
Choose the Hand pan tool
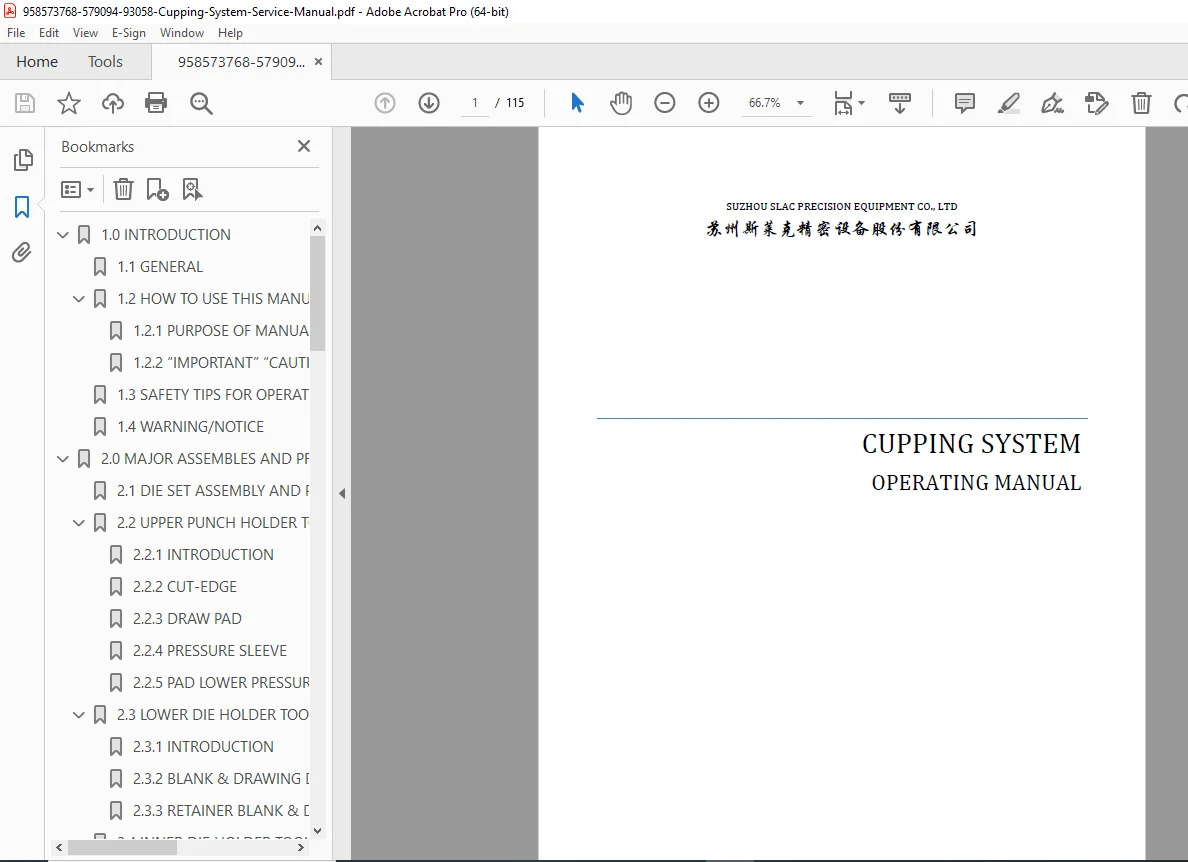pyautogui.click(x=621, y=103)
